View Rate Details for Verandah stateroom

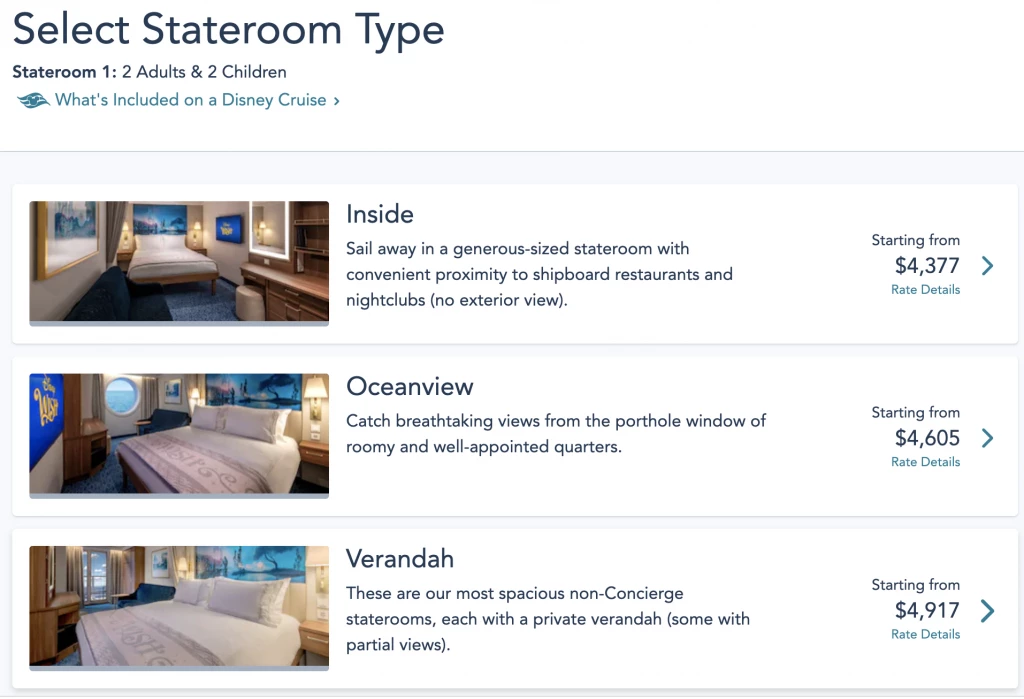point(925,634)
